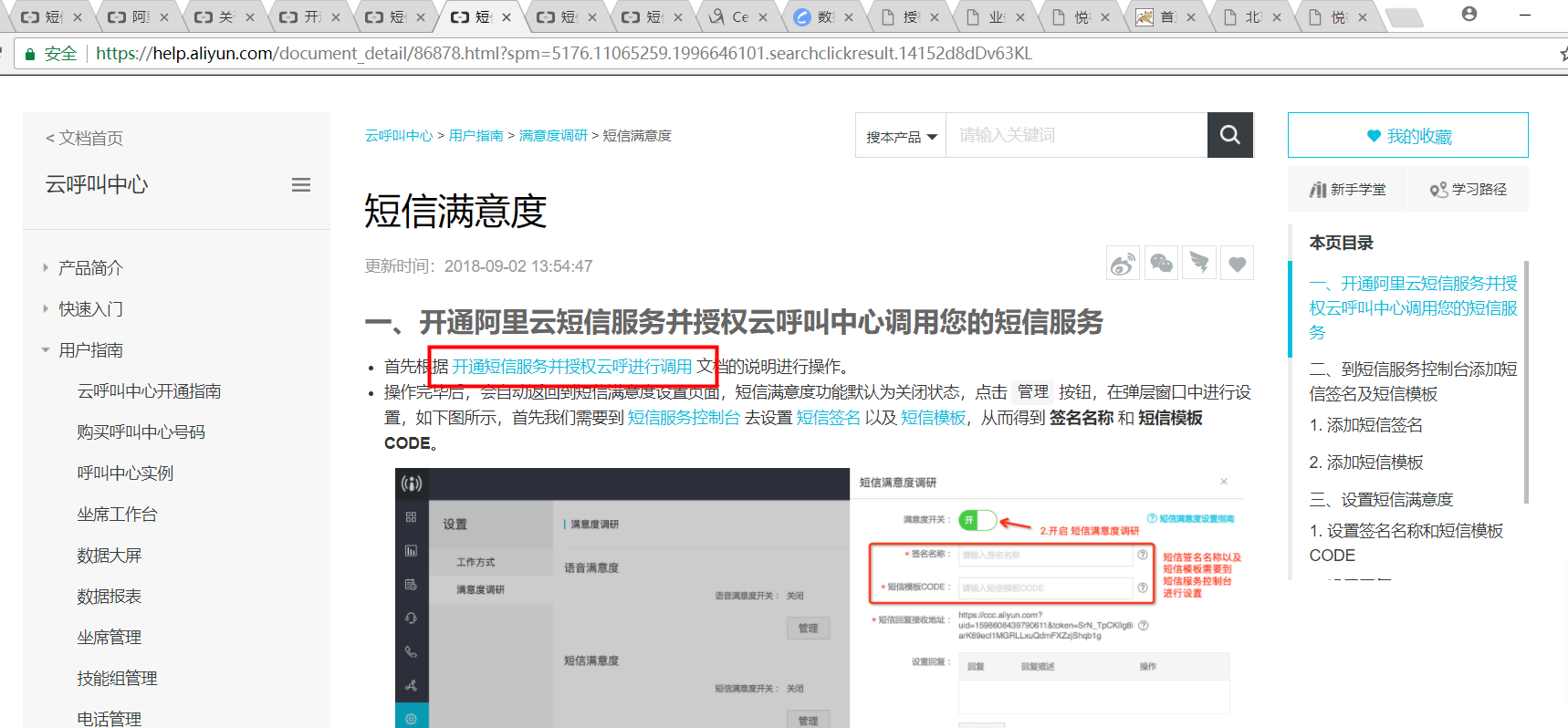The width and height of the screenshot is (1568, 728).
Task: Click the search magnifier button
Action: coord(1229,135)
